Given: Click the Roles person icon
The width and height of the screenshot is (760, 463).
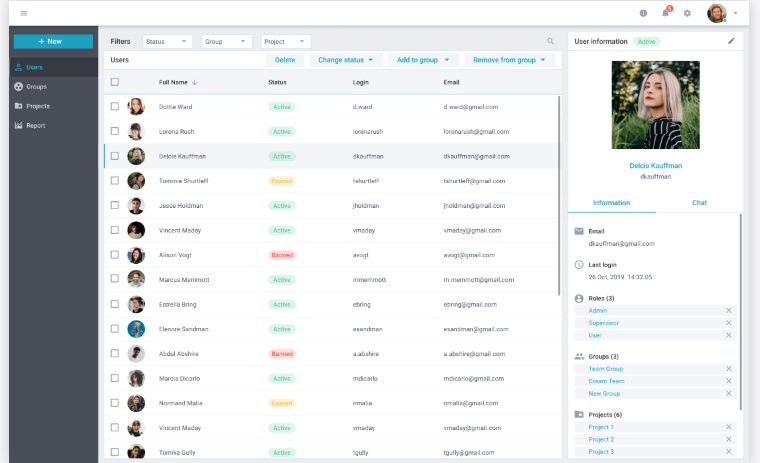Looking at the screenshot, I should click(x=579, y=298).
